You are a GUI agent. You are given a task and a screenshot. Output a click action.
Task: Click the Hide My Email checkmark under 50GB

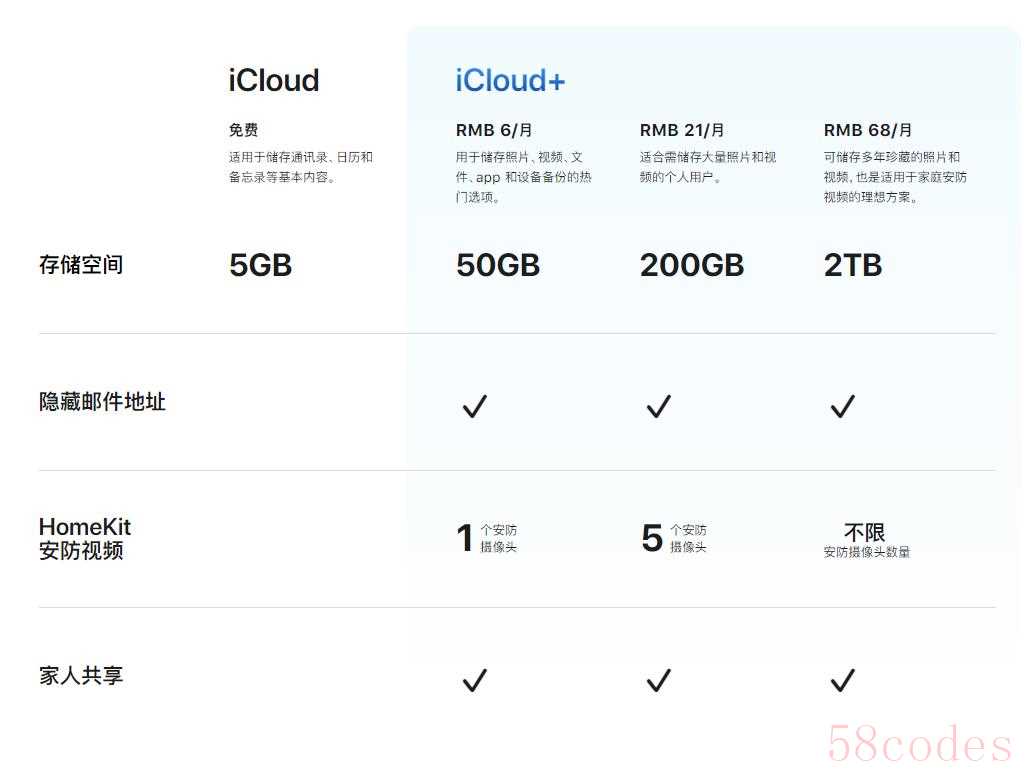(x=474, y=406)
